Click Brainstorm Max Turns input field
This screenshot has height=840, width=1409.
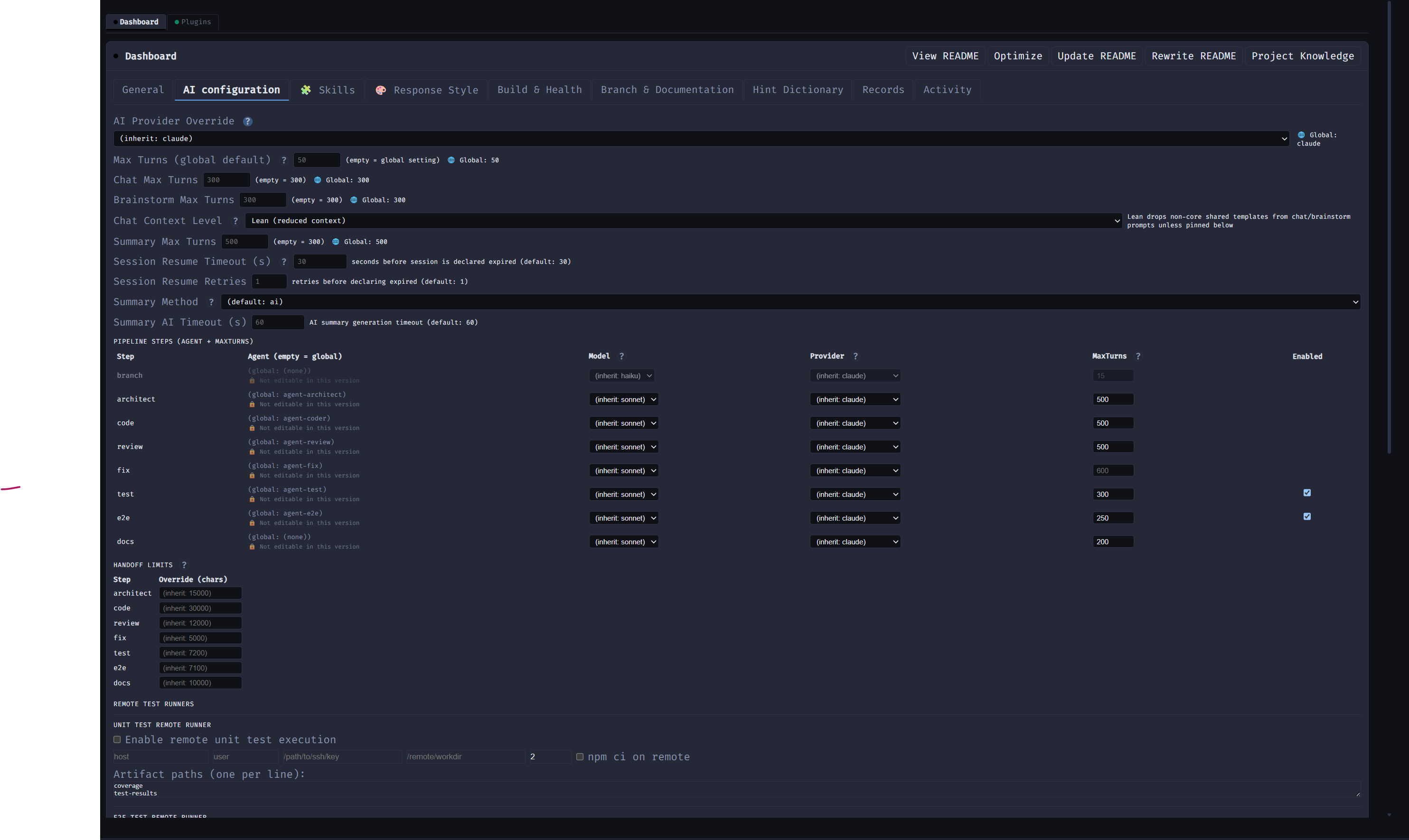(x=263, y=200)
